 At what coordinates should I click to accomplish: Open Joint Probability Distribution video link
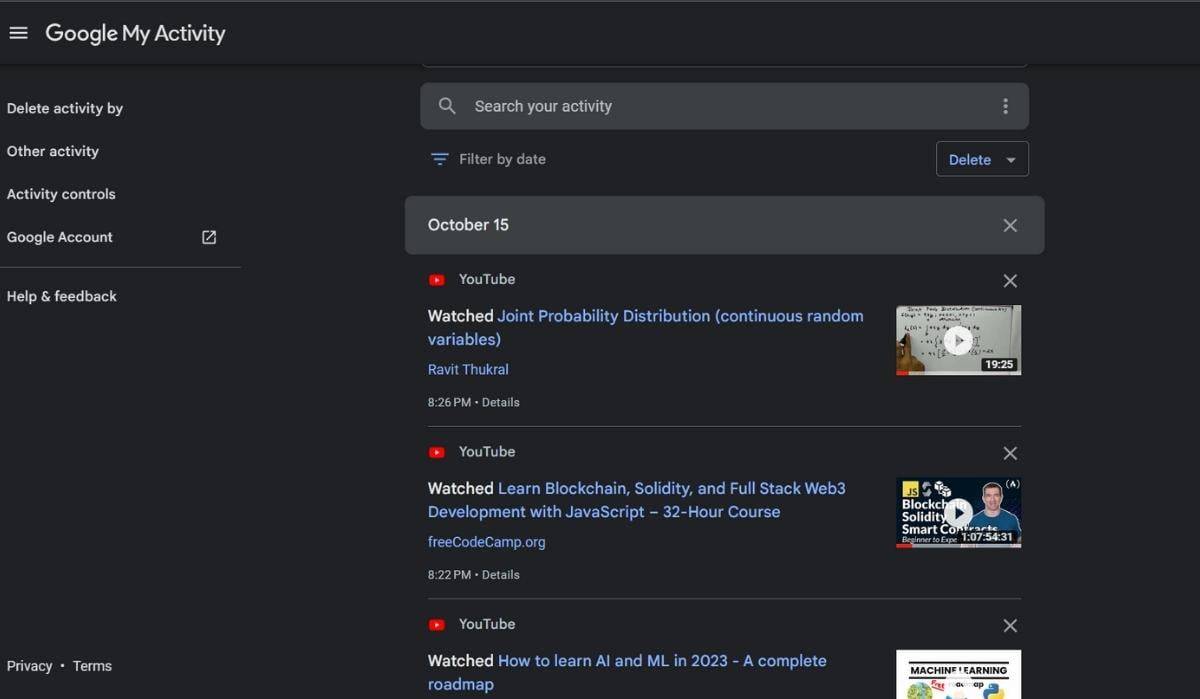point(645,327)
